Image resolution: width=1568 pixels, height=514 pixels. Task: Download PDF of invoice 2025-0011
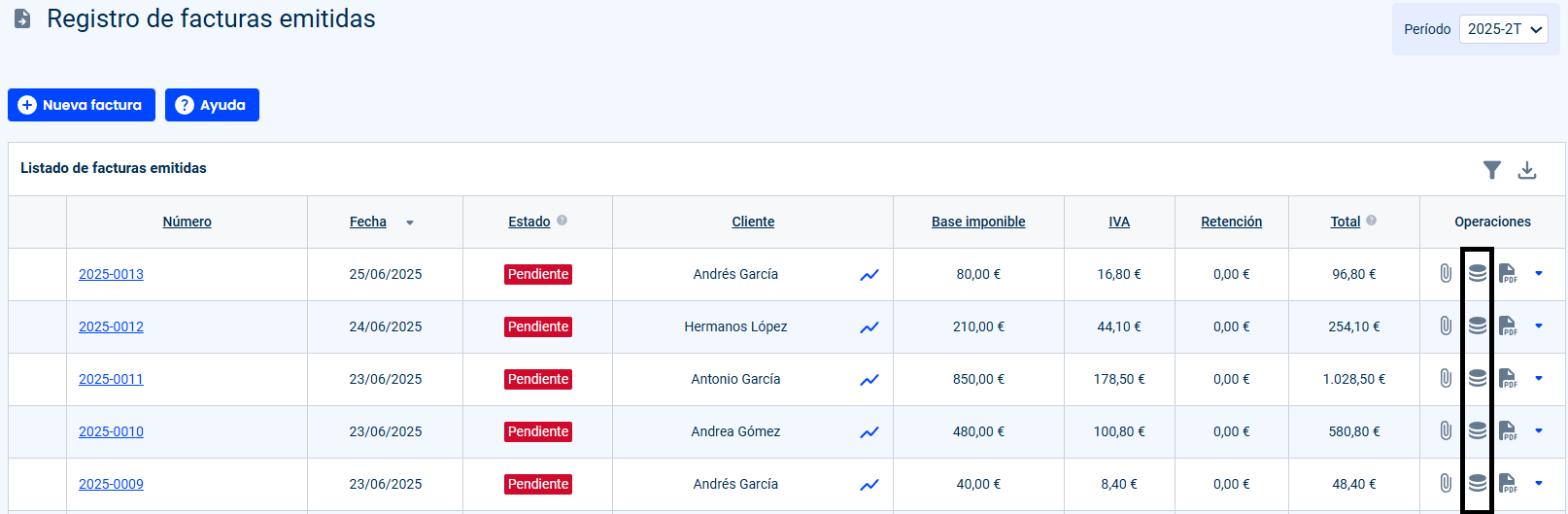(1508, 379)
